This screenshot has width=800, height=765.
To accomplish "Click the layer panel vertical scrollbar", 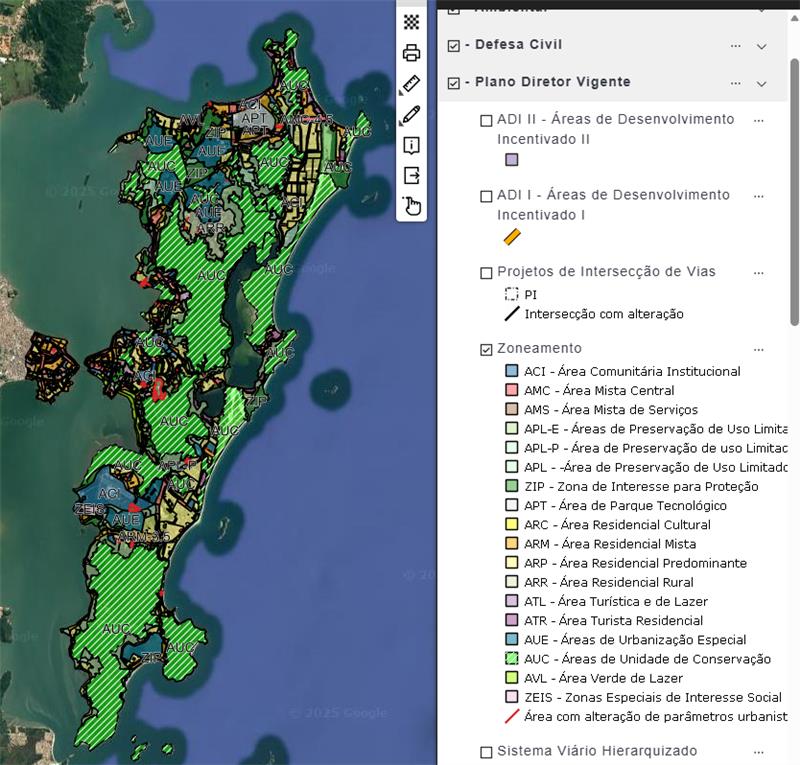I will (x=794, y=190).
